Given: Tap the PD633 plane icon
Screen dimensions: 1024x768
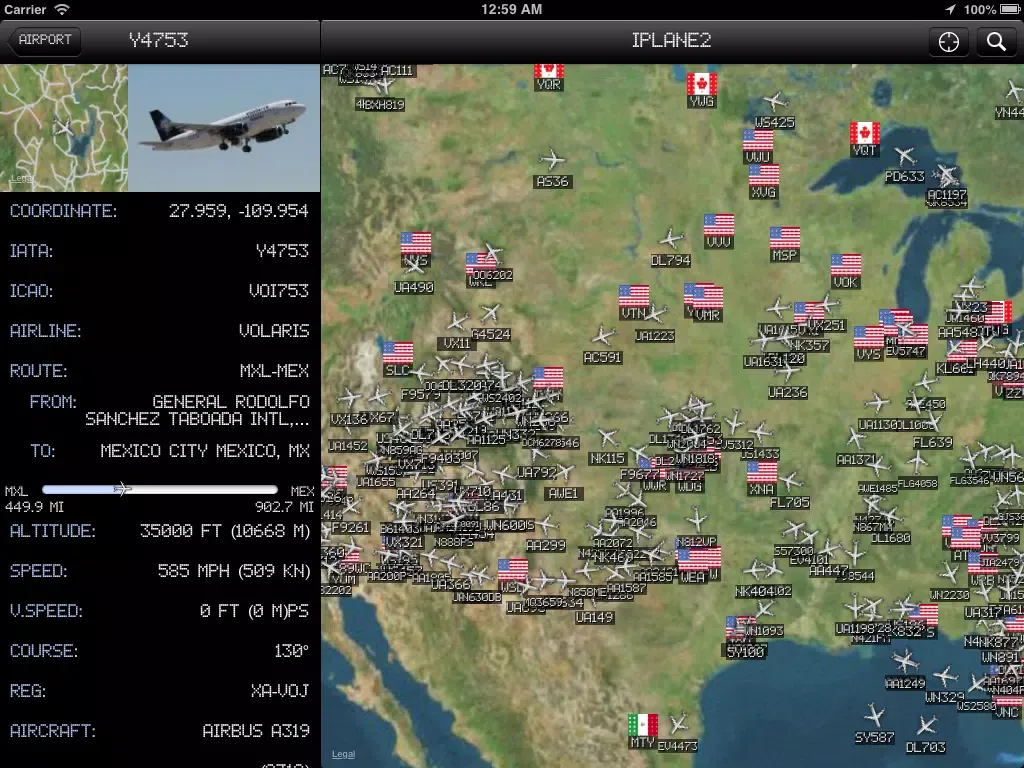Looking at the screenshot, I should tap(905, 155).
